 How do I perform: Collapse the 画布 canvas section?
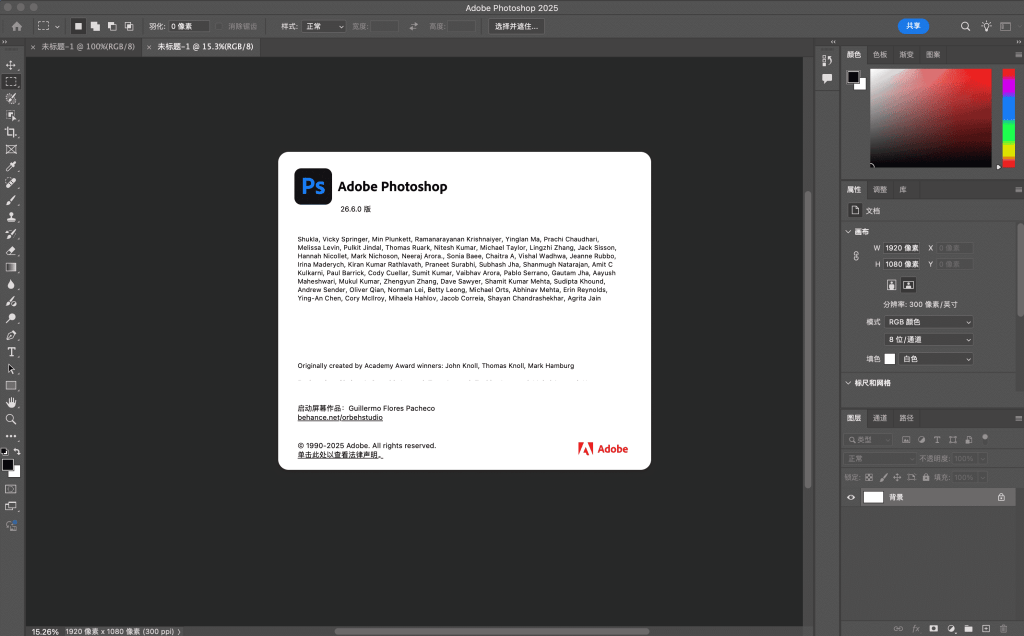pyautogui.click(x=848, y=232)
